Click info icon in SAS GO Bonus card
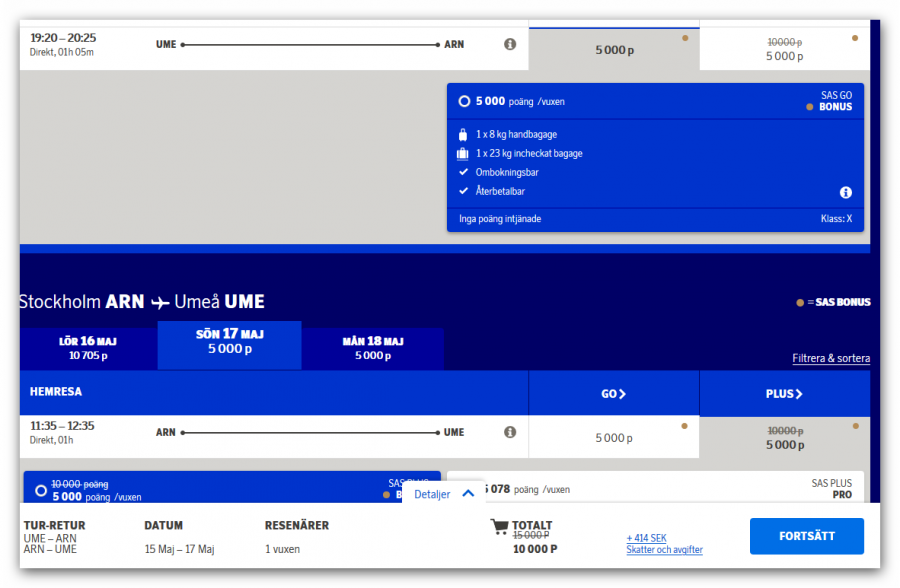The image size is (900, 588). (845, 192)
